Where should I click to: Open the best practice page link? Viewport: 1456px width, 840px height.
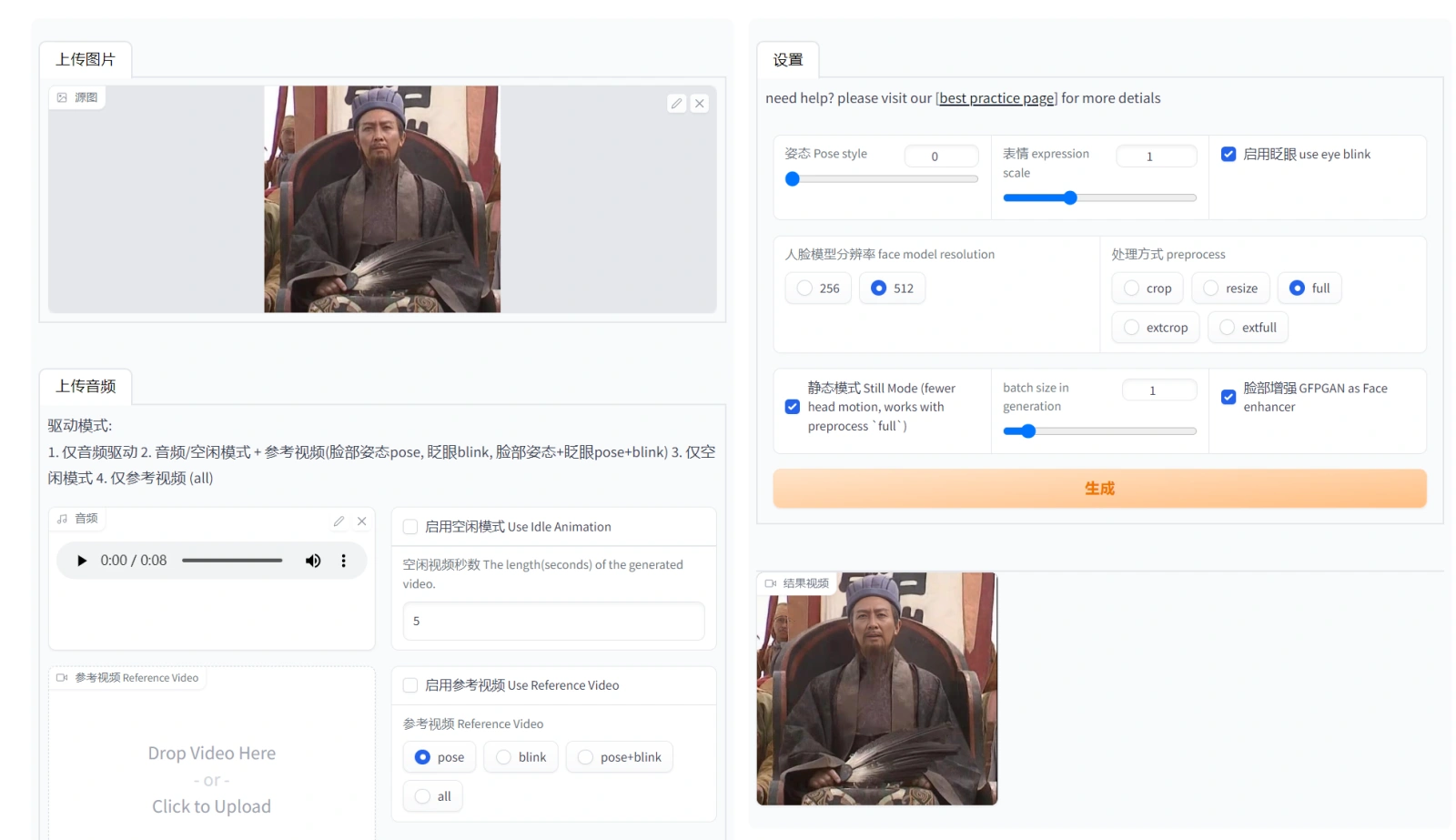pos(996,98)
